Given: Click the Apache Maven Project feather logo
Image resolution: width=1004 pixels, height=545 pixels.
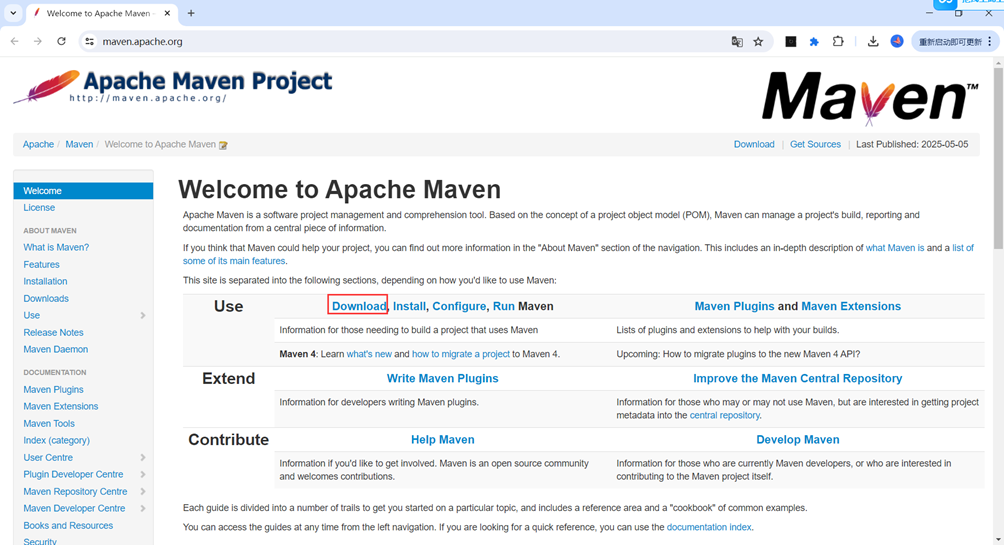Looking at the screenshot, I should click(173, 86).
